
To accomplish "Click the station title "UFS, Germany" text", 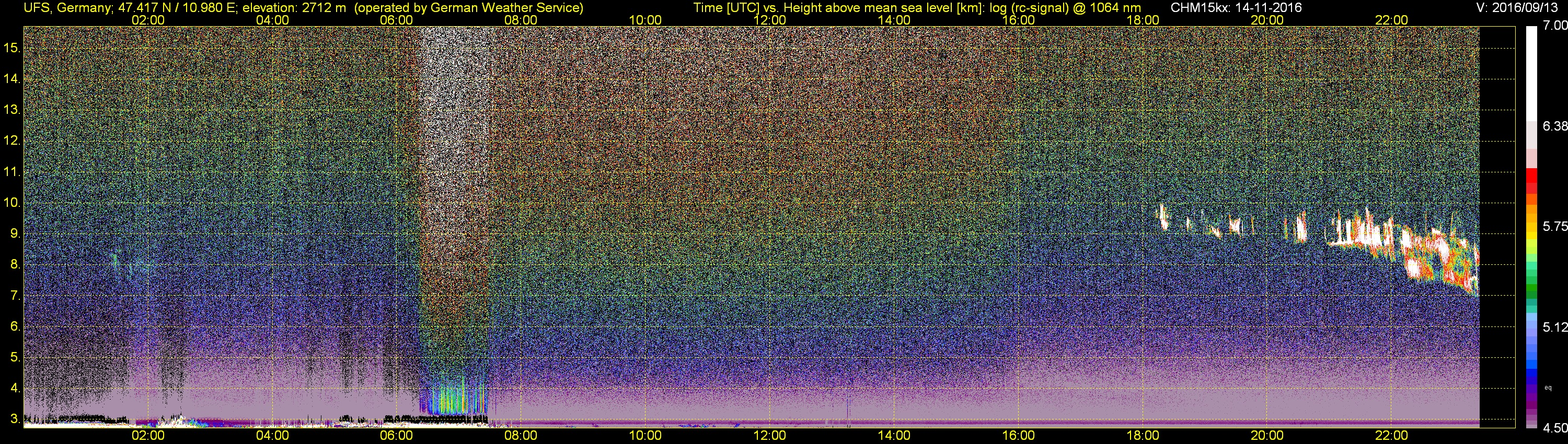I will click(x=66, y=8).
